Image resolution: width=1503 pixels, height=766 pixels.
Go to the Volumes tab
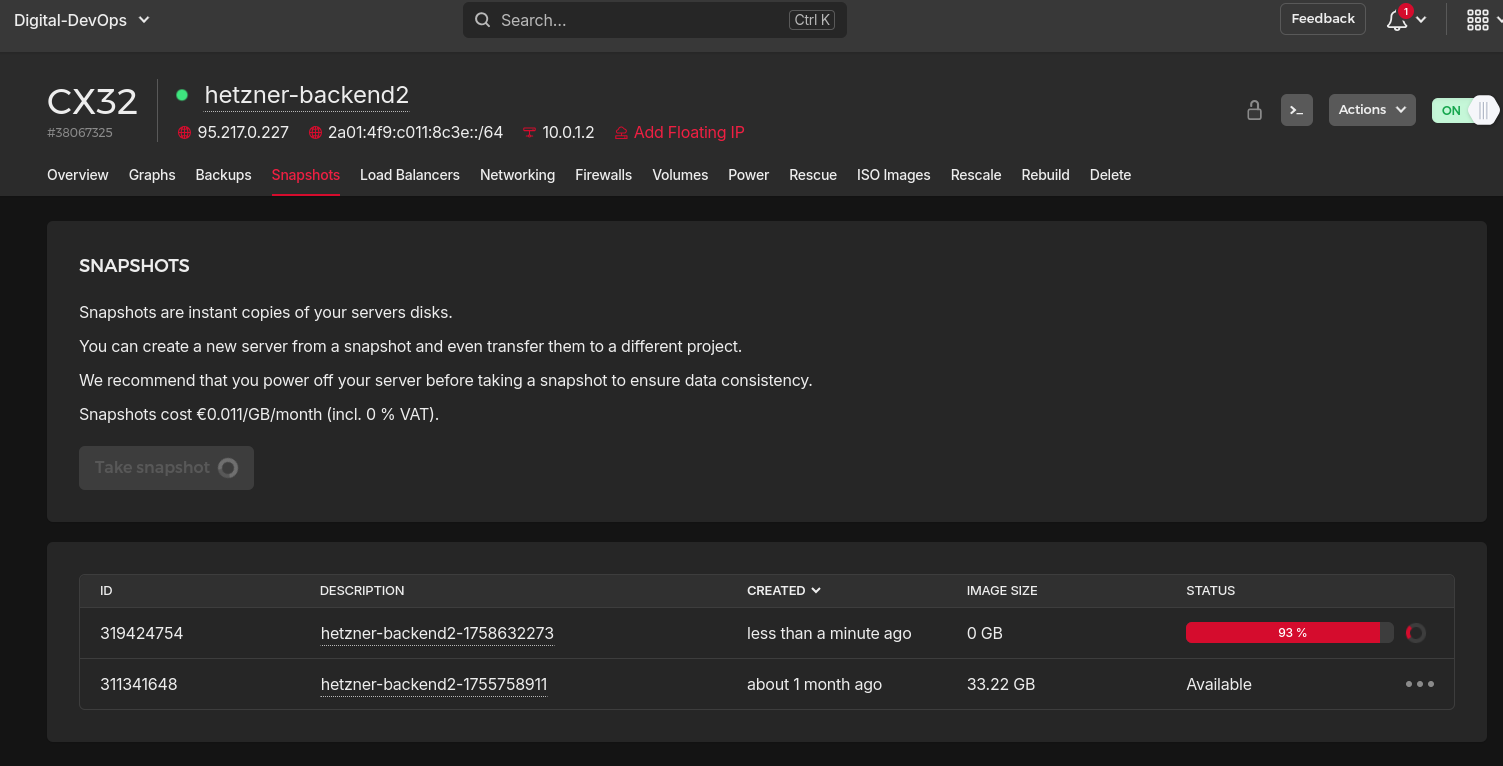pos(681,175)
